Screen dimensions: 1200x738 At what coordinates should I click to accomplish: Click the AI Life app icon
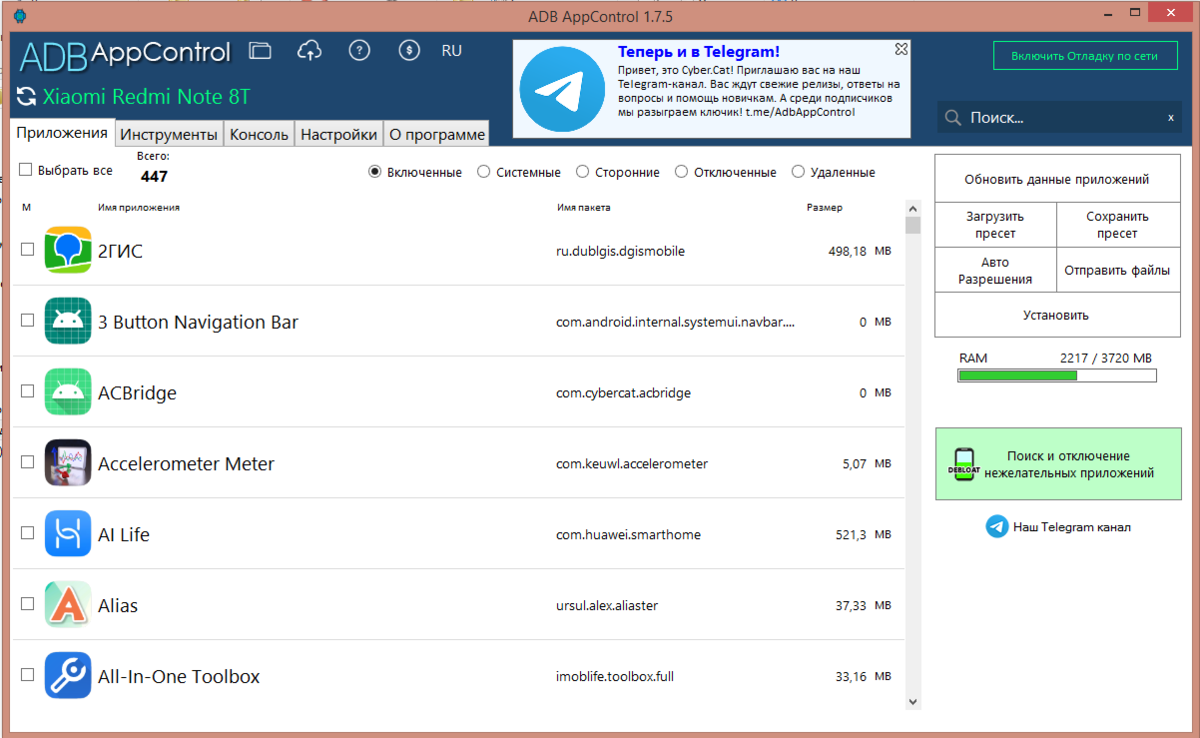point(68,534)
